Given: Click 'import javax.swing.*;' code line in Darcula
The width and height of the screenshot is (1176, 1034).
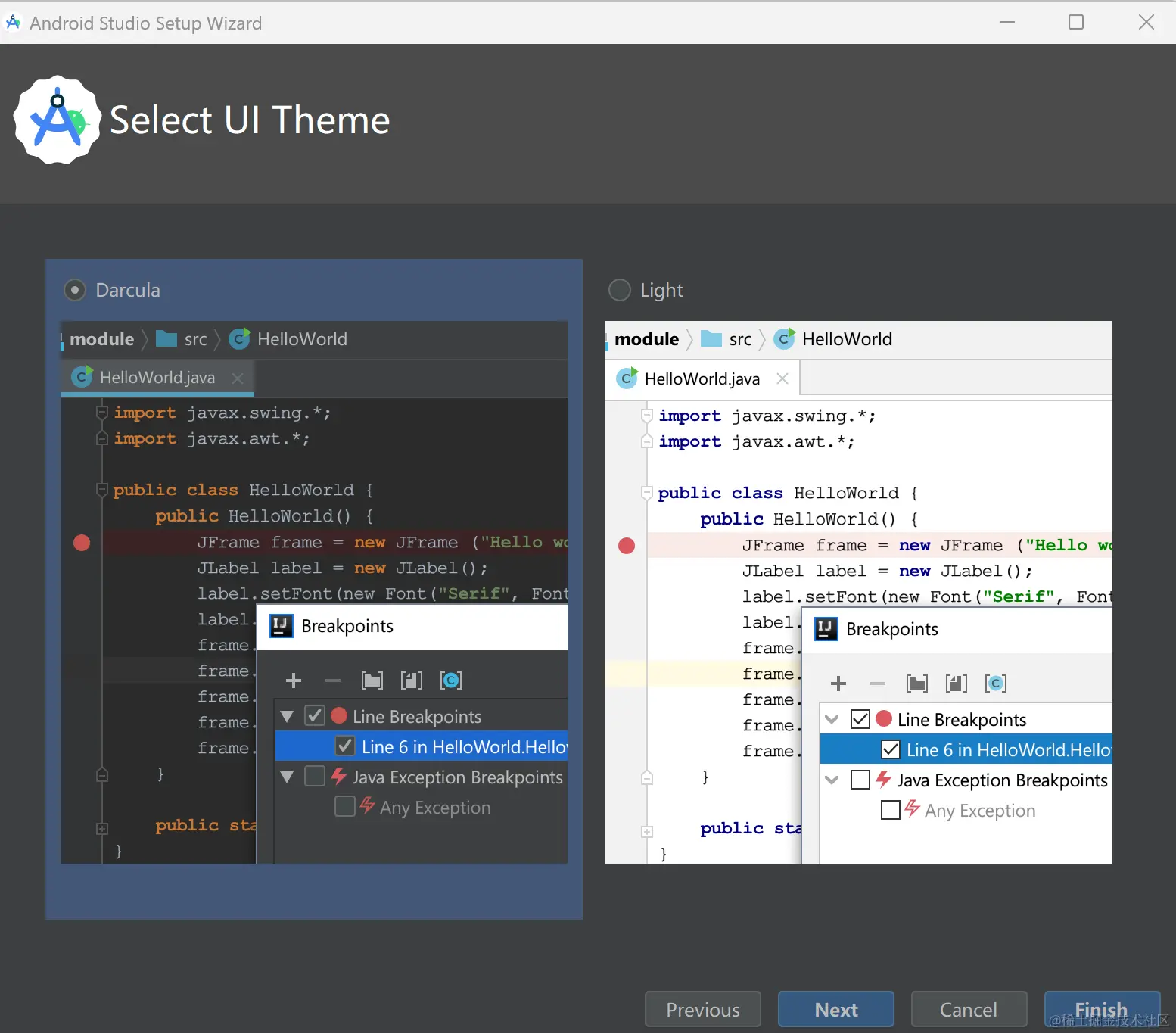Looking at the screenshot, I should (x=222, y=413).
